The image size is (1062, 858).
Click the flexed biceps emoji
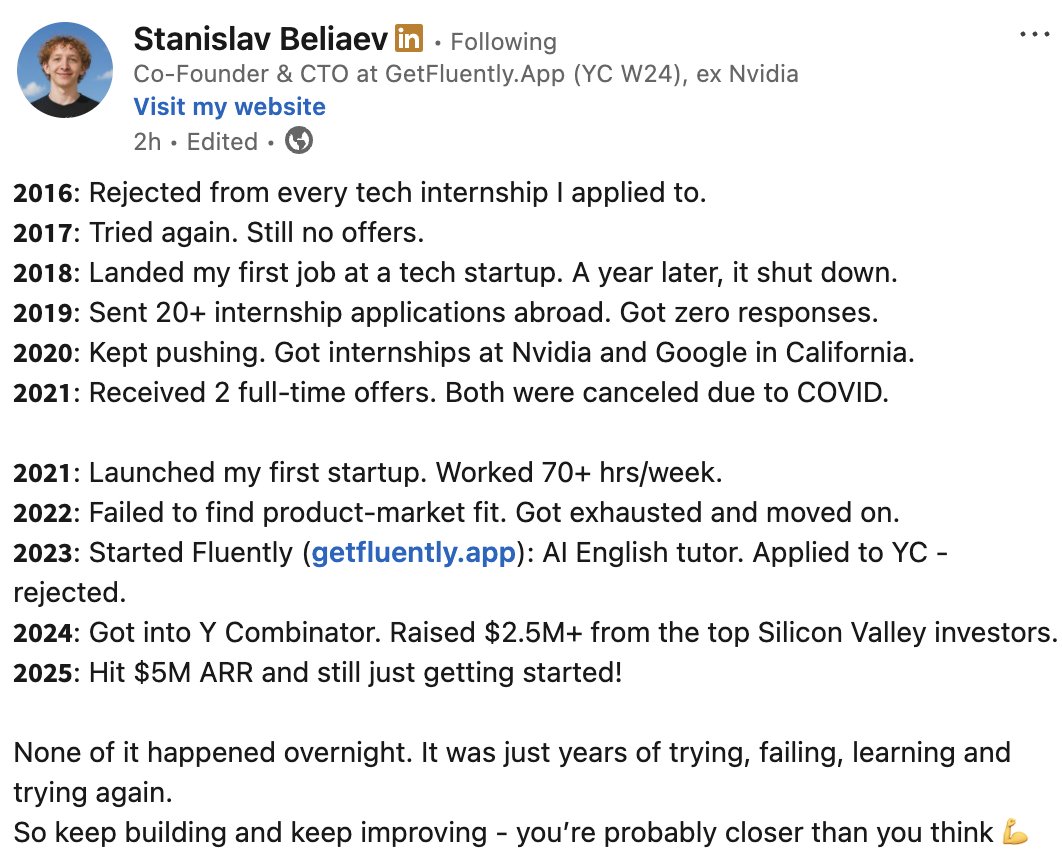coord(1015,832)
